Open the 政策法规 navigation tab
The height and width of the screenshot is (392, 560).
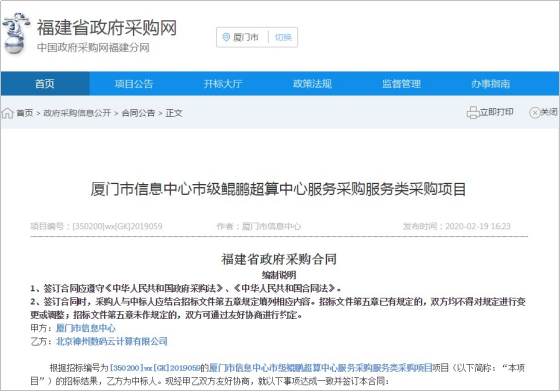point(312,84)
